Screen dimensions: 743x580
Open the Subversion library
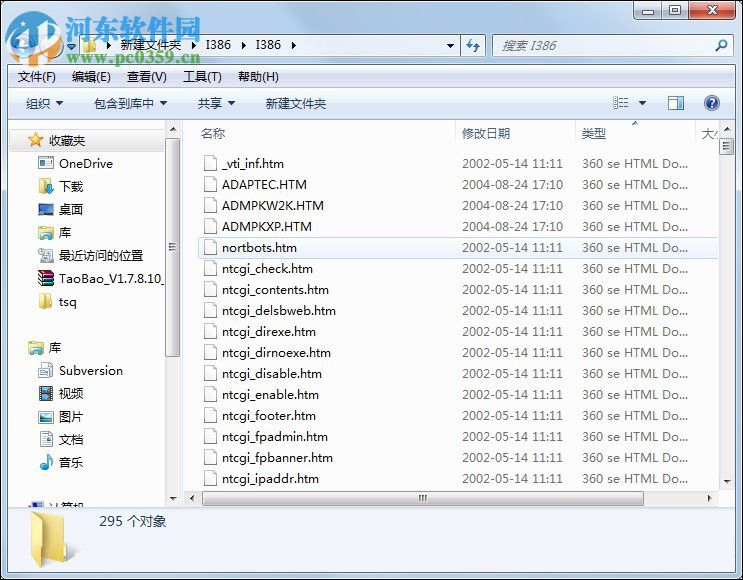click(x=91, y=371)
